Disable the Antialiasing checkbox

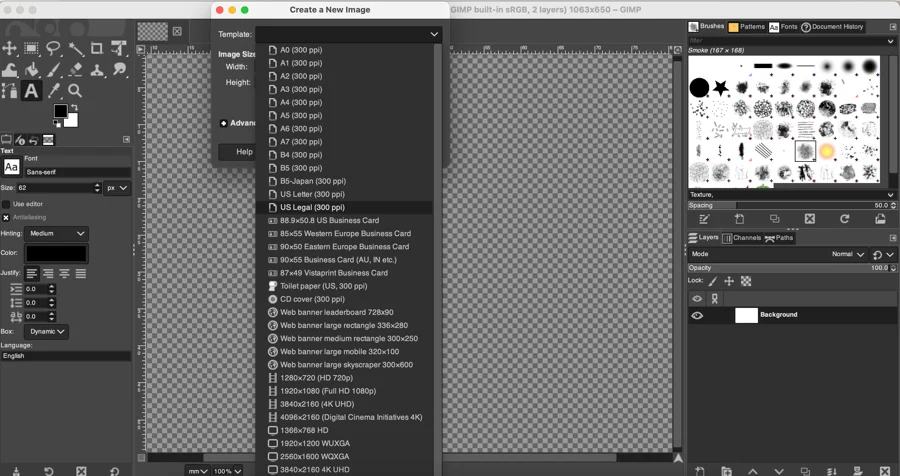coord(6,217)
